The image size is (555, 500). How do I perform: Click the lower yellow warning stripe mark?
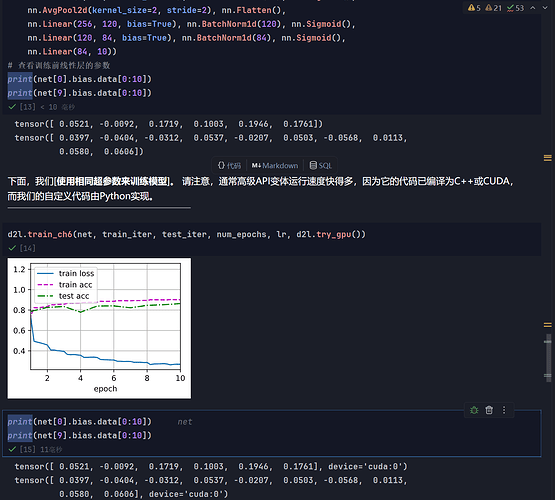tap(548, 324)
